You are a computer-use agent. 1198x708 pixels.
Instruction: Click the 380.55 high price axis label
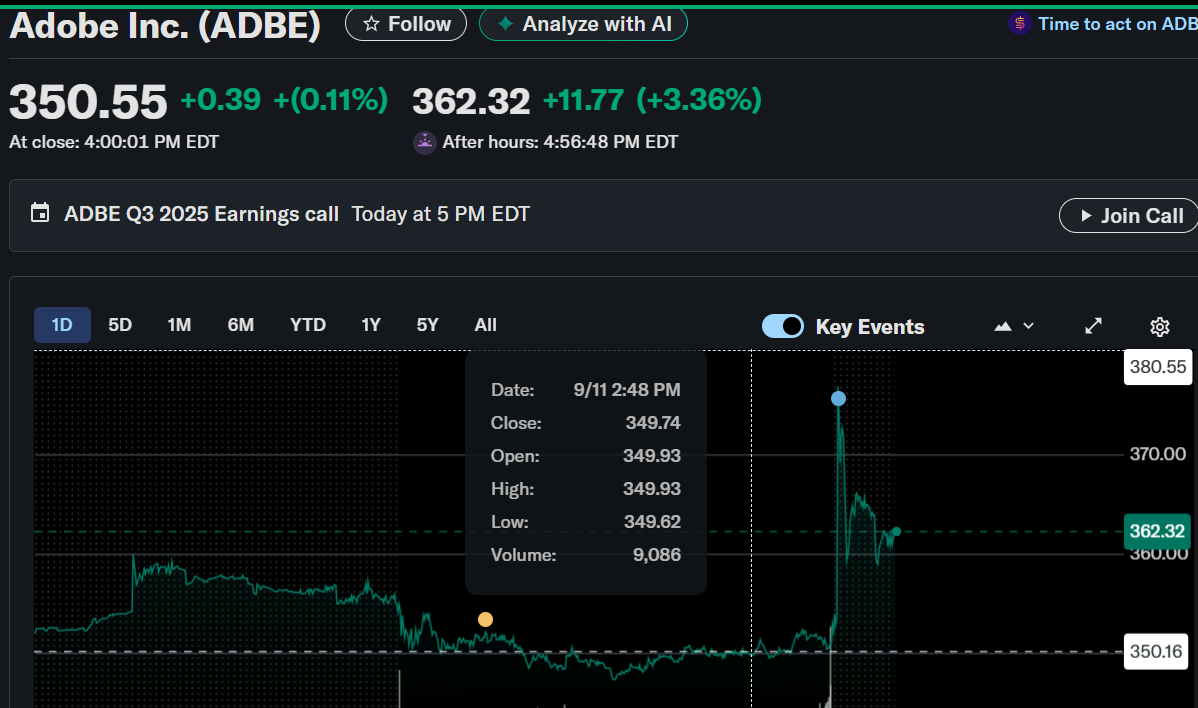pos(1158,367)
